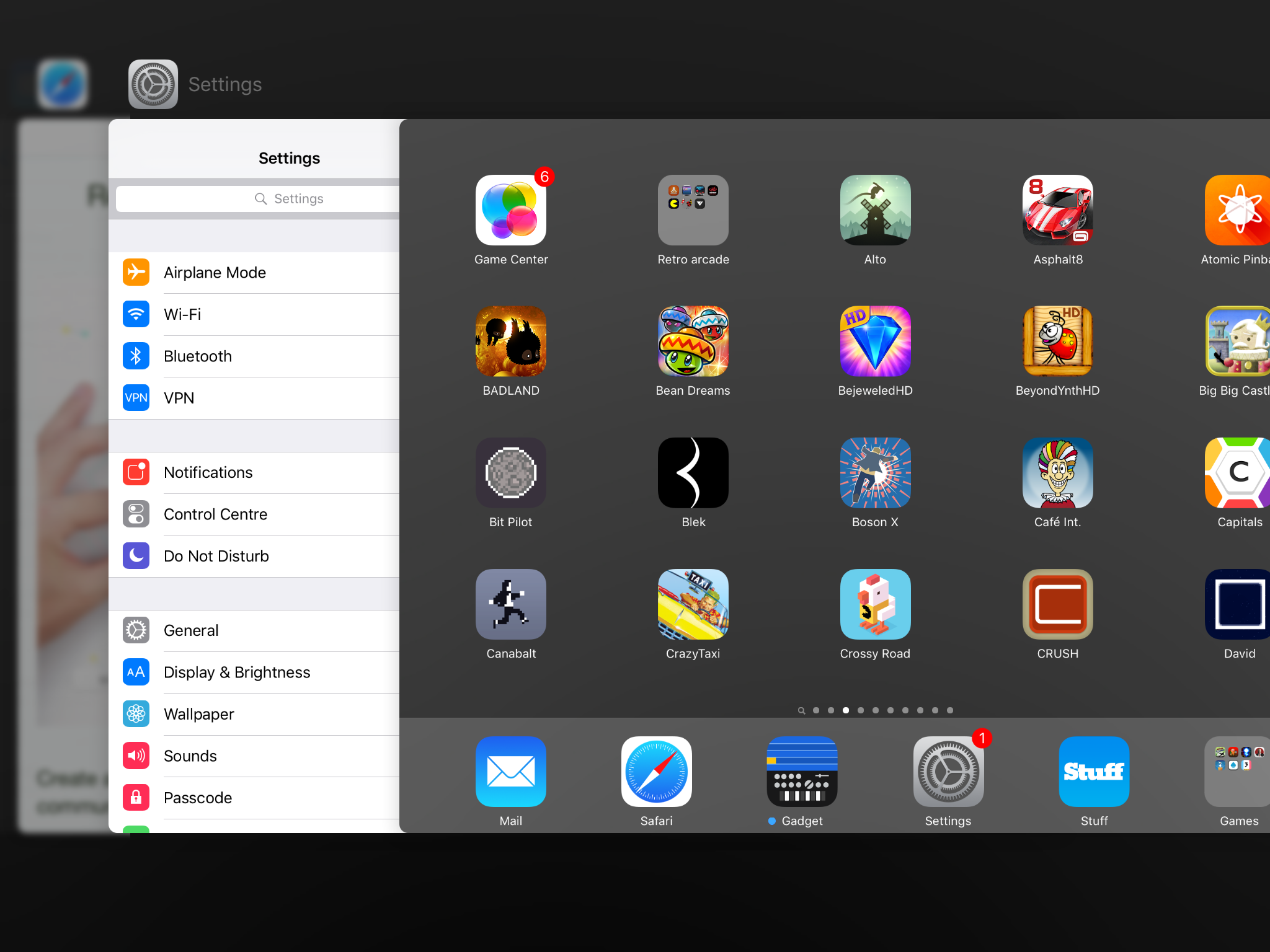Open Wi-Fi settings
This screenshot has height=952, width=1270.
coord(254,314)
